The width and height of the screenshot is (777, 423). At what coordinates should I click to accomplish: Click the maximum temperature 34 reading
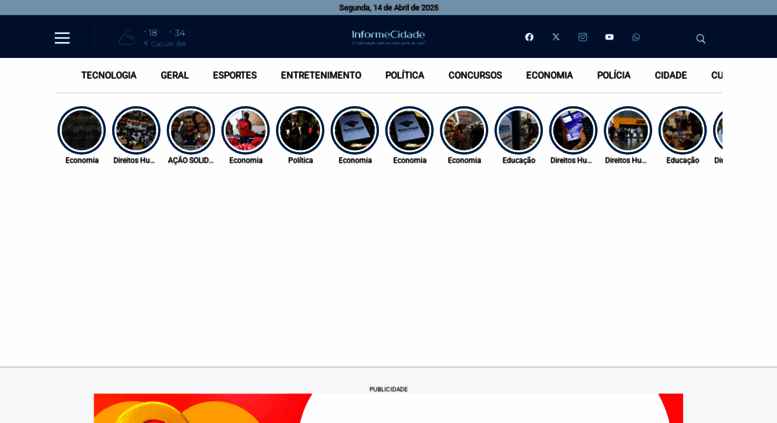tap(179, 33)
